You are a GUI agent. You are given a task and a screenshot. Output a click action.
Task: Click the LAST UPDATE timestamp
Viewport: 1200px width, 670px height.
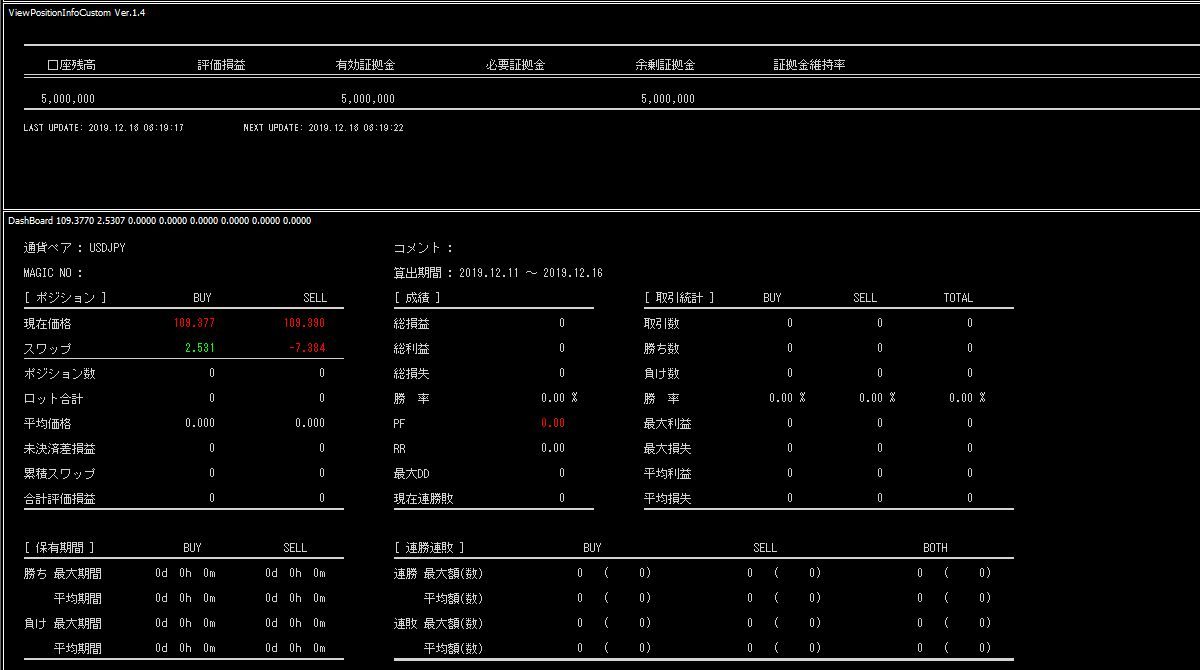(103, 128)
